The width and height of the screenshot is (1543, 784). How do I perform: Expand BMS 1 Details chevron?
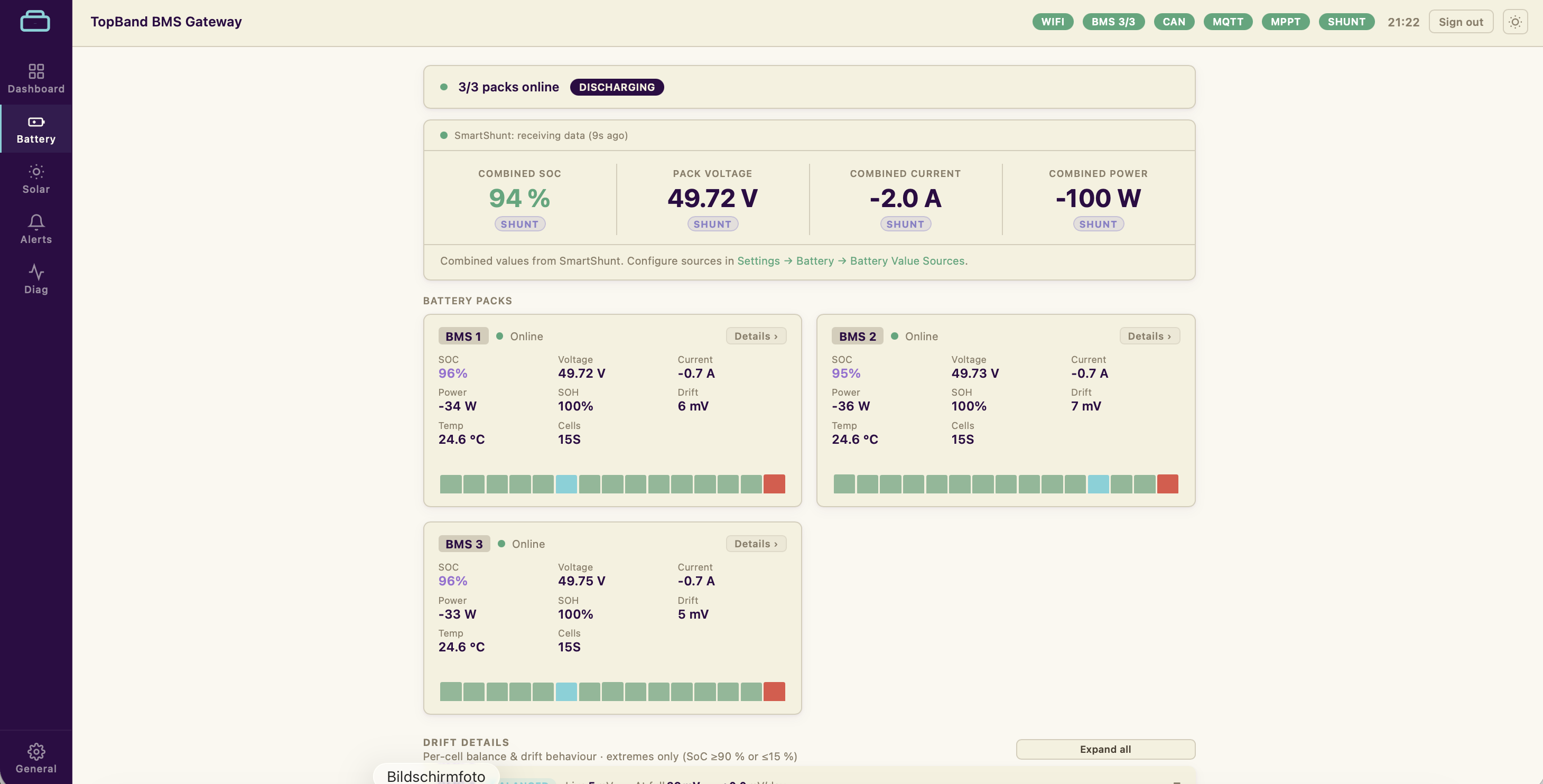[x=756, y=336]
